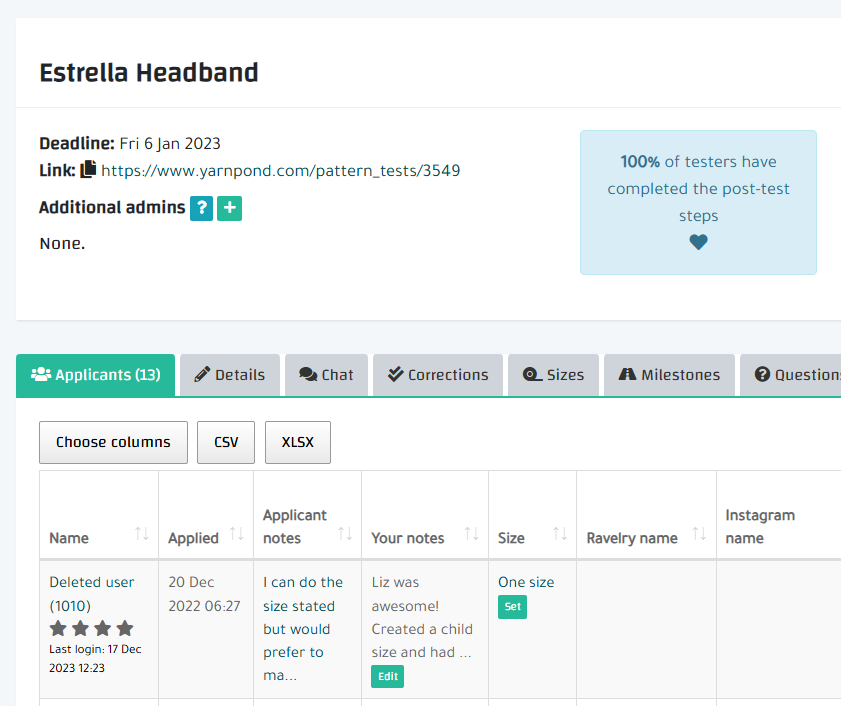The height and width of the screenshot is (706, 841).
Task: Click the heart icon in completion box
Action: click(x=698, y=242)
